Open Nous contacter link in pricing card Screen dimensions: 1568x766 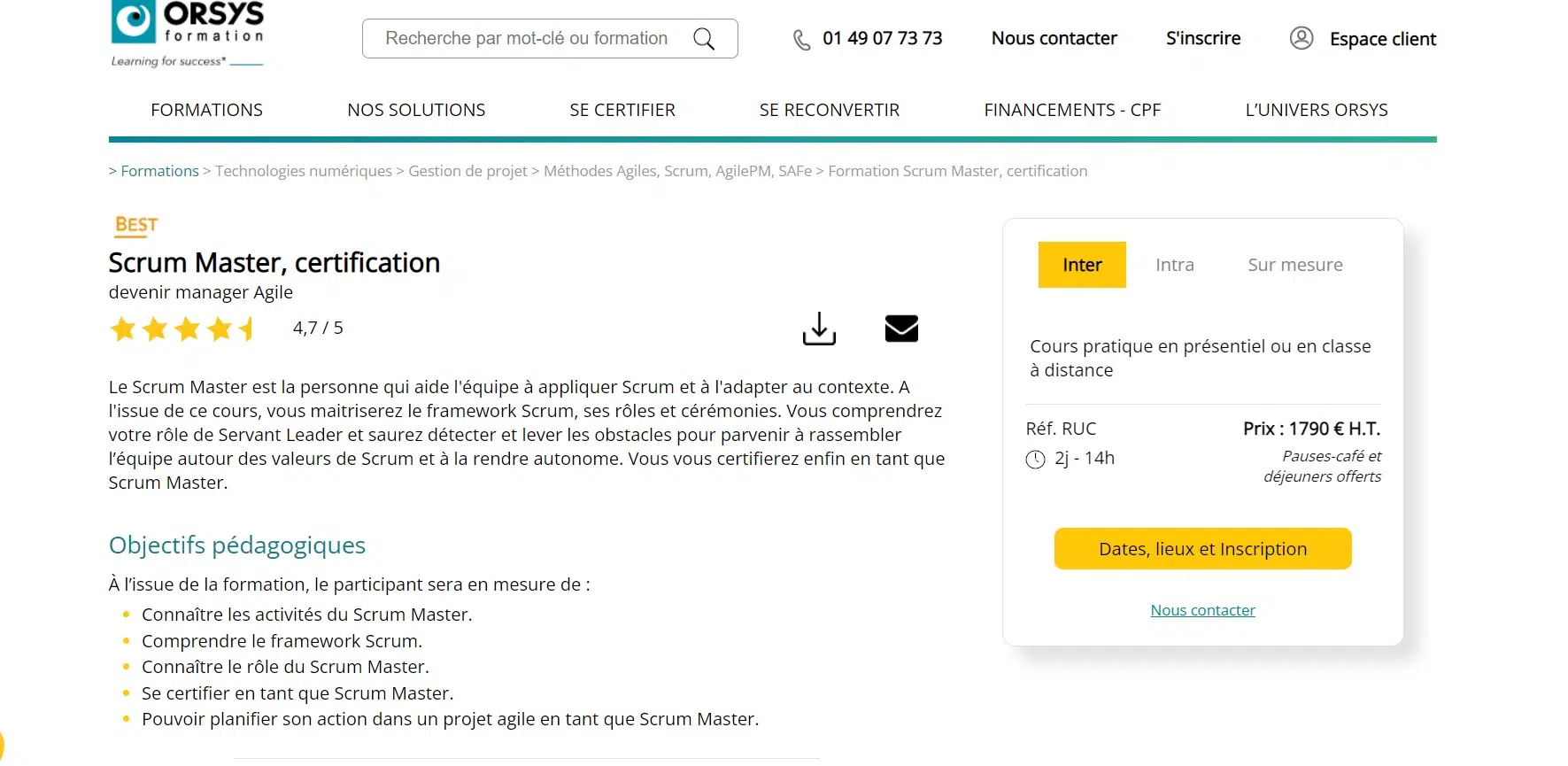(1202, 610)
